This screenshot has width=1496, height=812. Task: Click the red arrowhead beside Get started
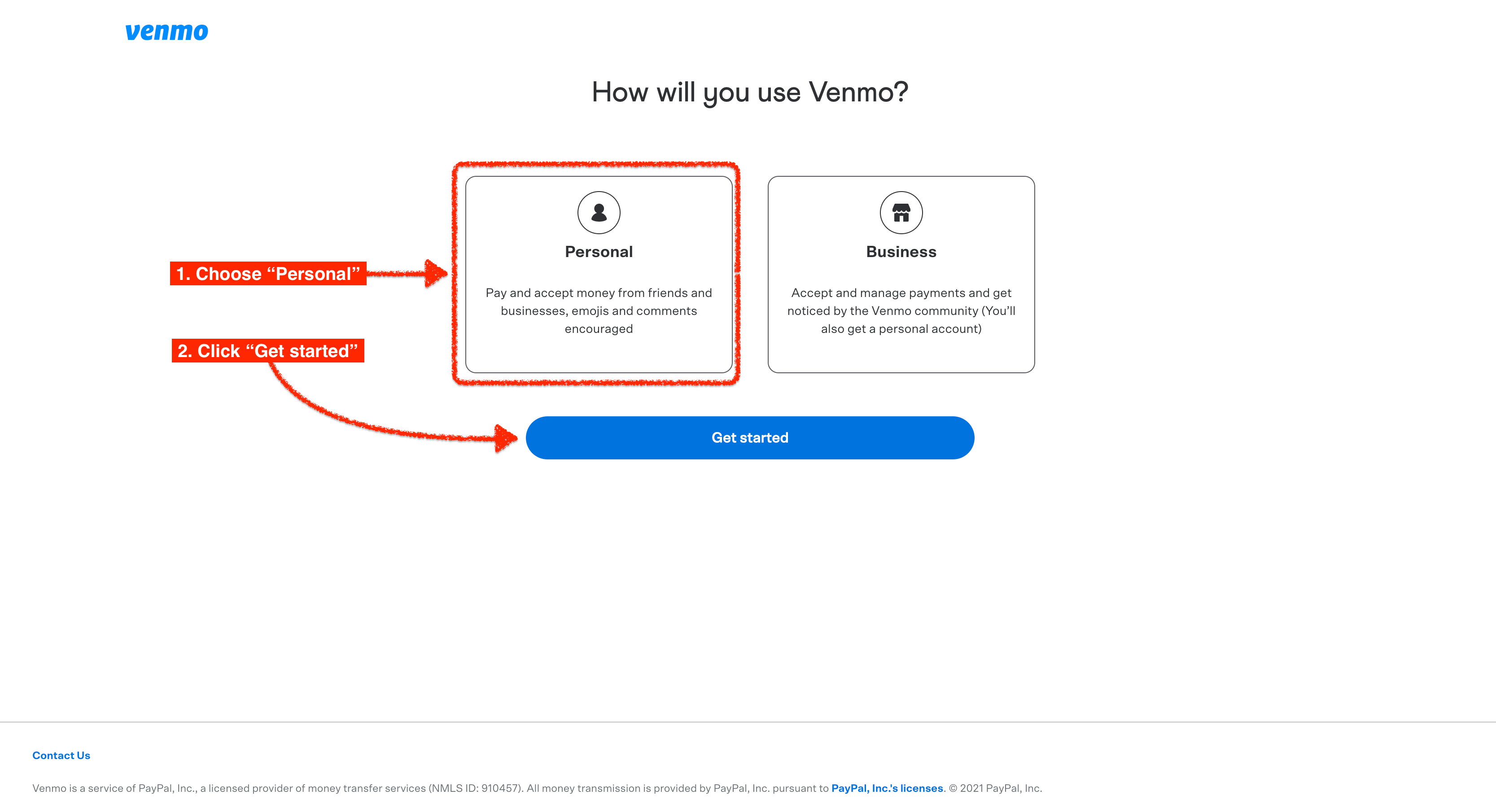[505, 437]
